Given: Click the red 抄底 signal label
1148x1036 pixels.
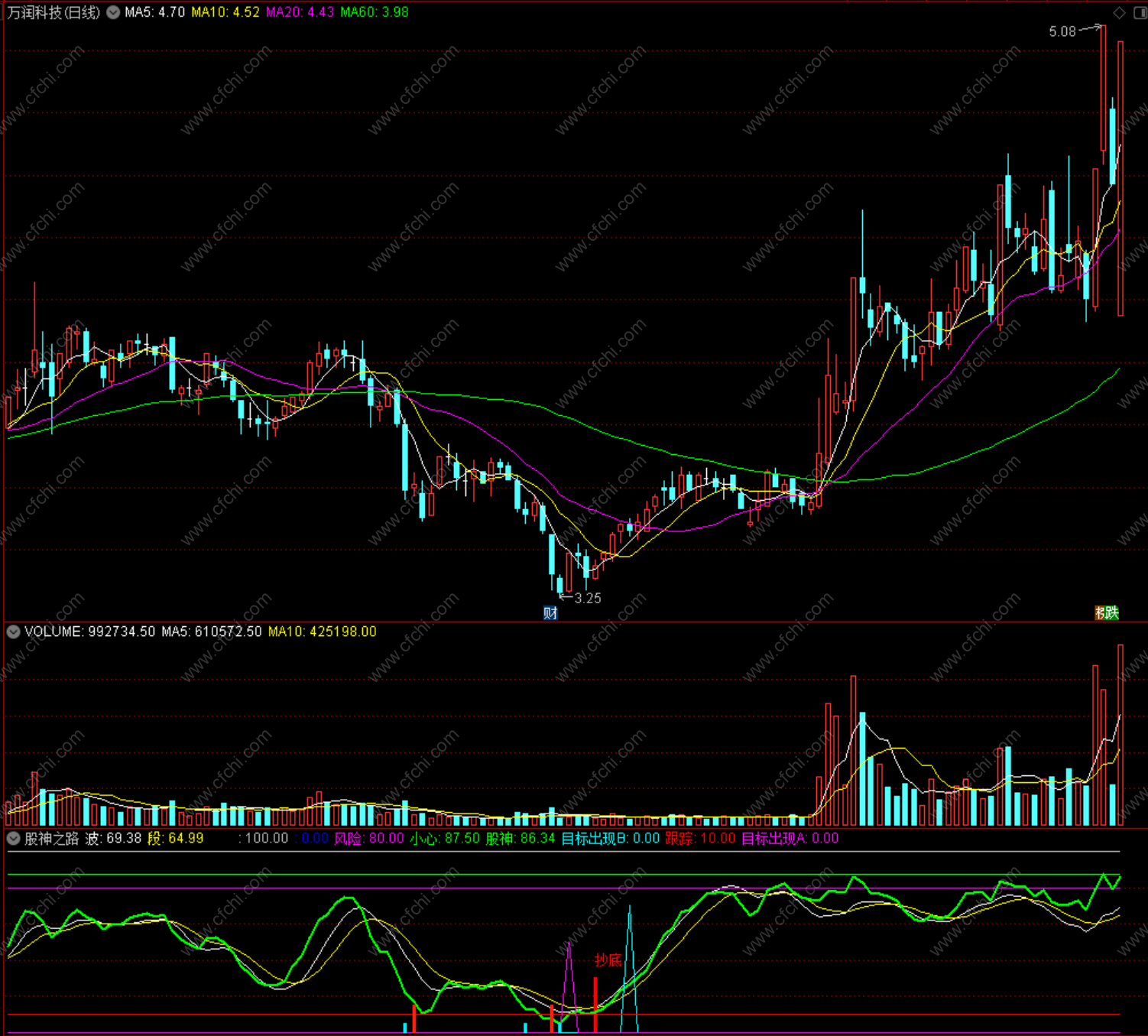Looking at the screenshot, I should click(x=608, y=960).
